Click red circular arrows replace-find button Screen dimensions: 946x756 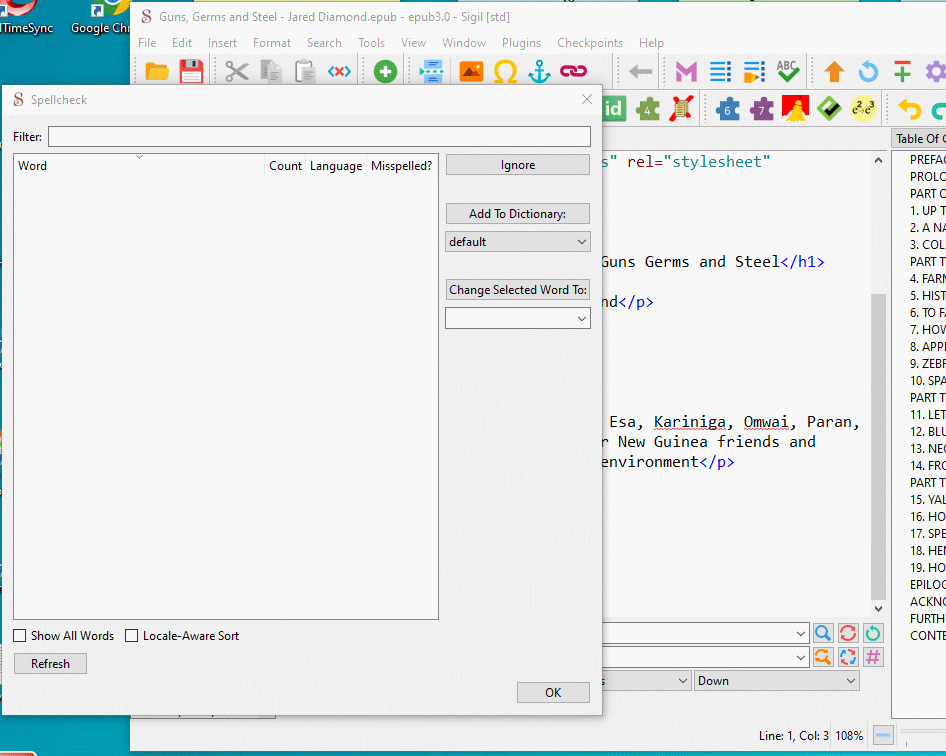point(848,633)
